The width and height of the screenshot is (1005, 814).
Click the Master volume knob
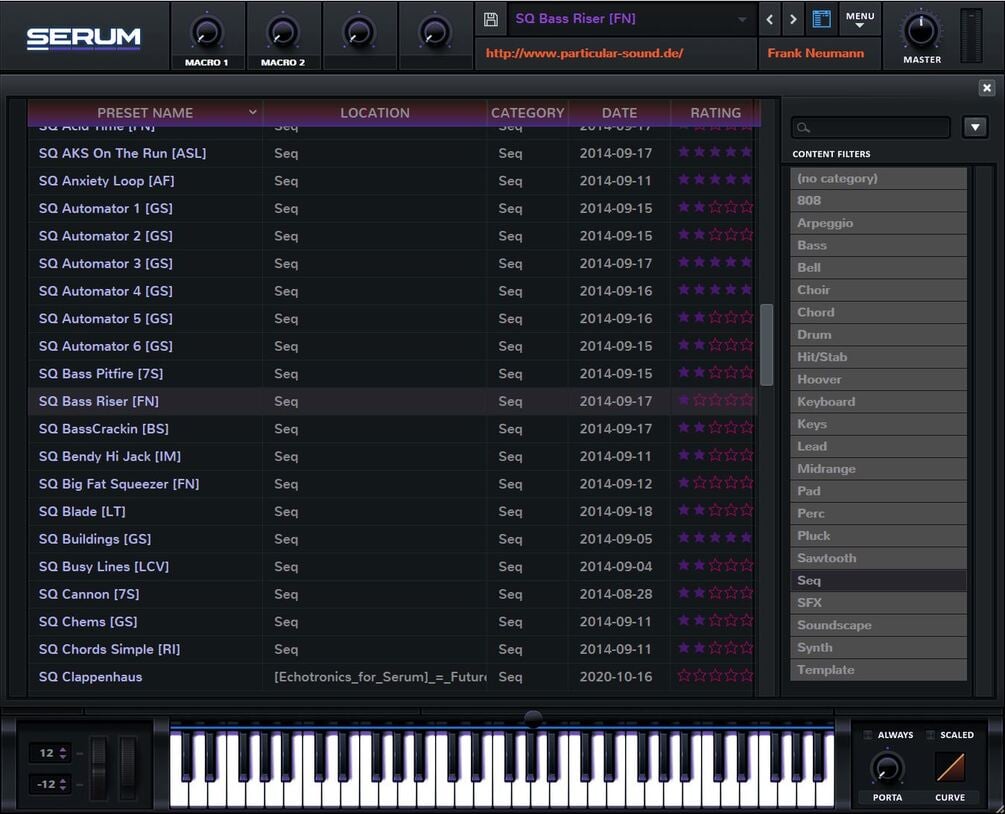(921, 30)
